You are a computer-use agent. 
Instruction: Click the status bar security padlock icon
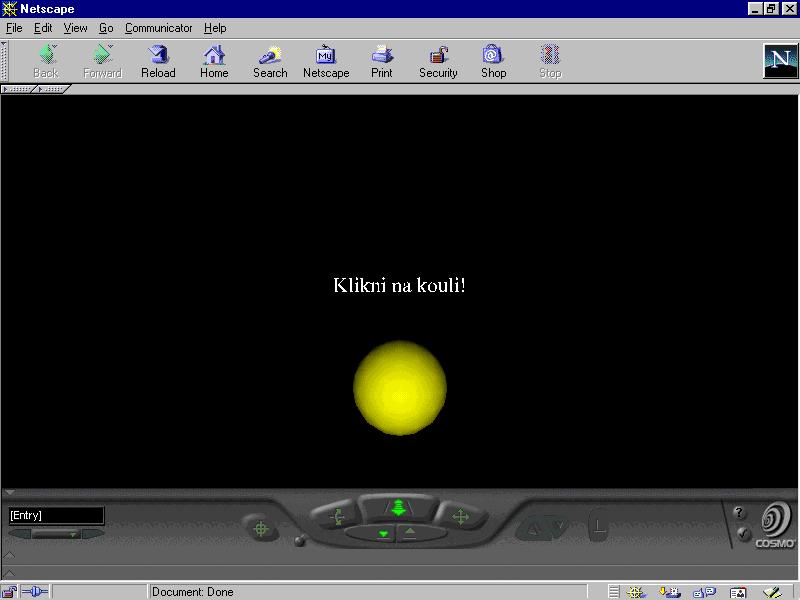9,592
